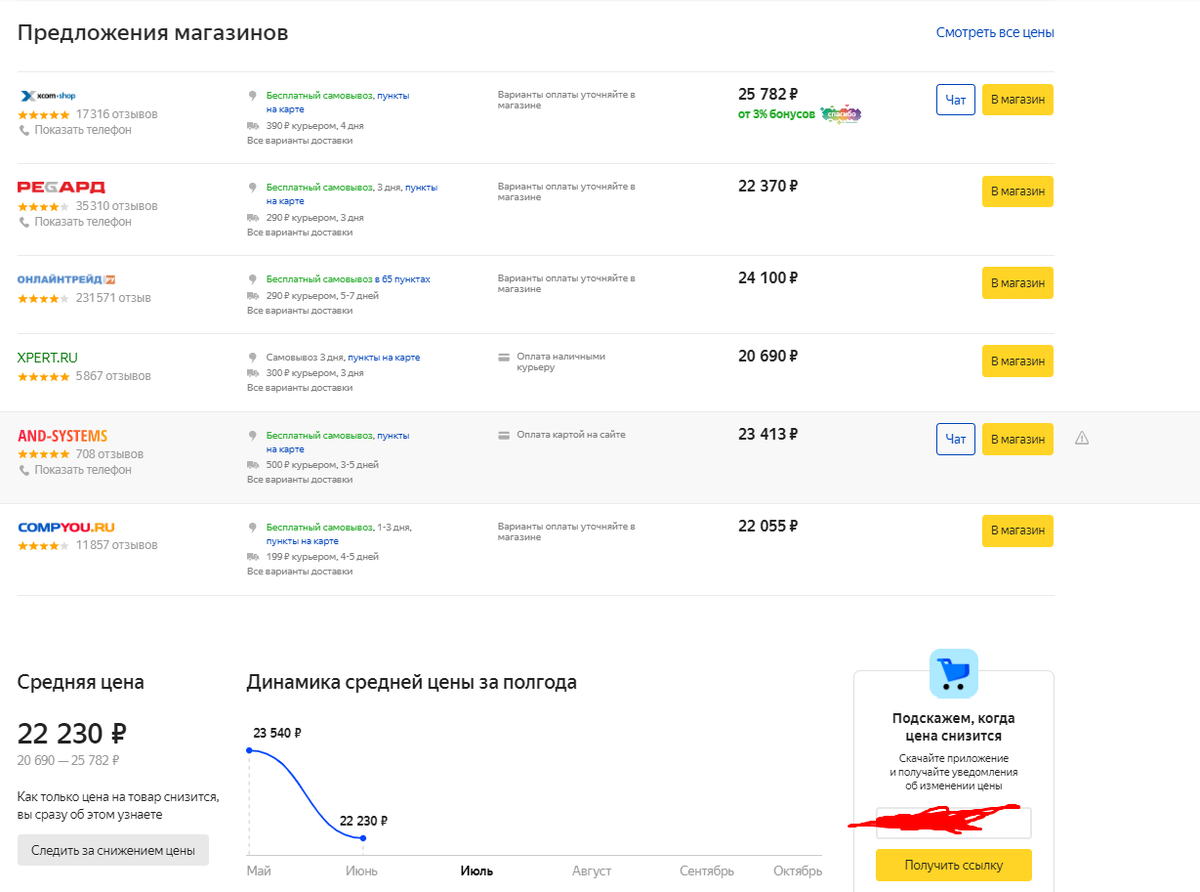Open Все варианты доставки for AND-SYSTEMS
Viewport: 1200px width, 892px height.
tap(300, 481)
